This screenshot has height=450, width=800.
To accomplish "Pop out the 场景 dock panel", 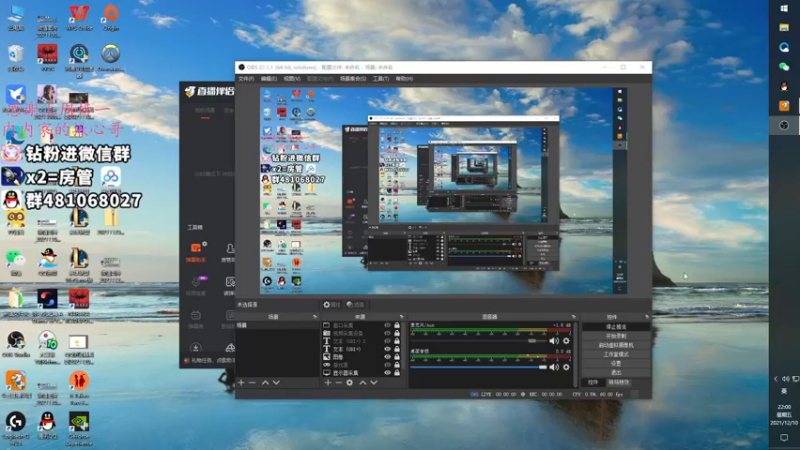I will (315, 317).
